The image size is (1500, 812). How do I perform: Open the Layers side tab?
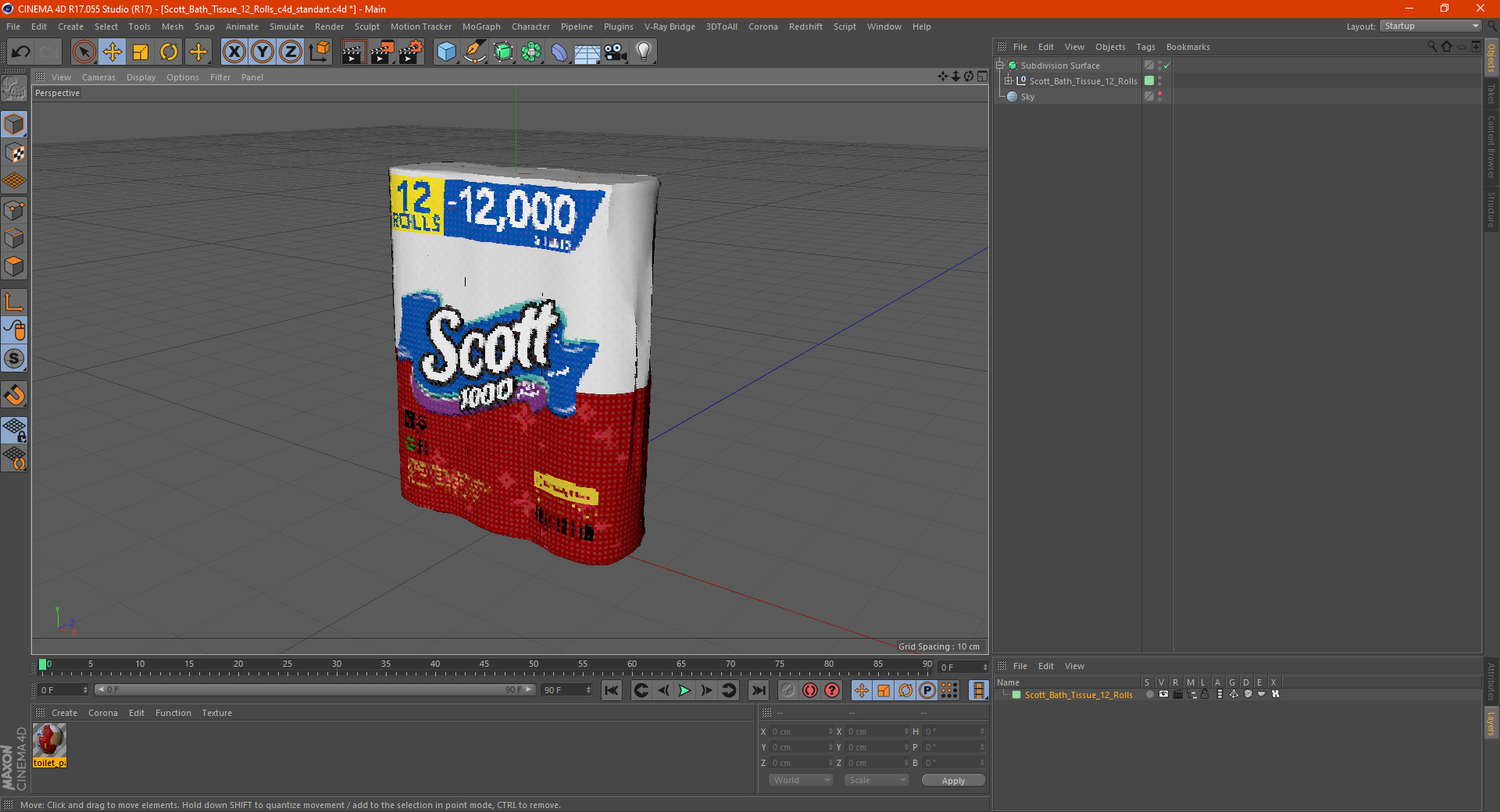[1491, 722]
